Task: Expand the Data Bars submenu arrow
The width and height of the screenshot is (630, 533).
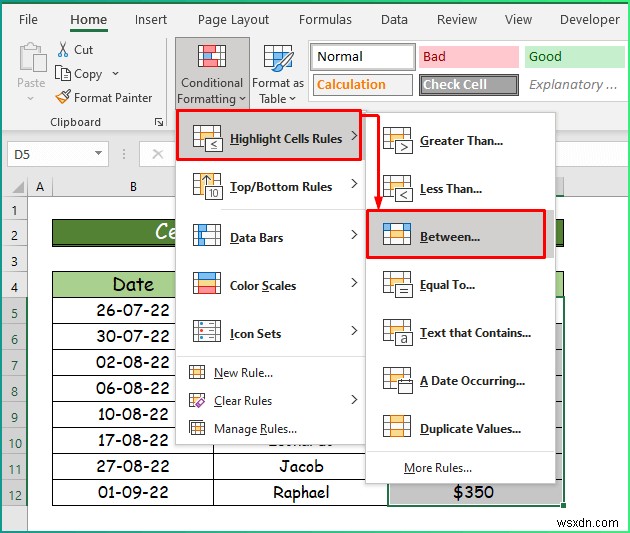Action: 354,235
